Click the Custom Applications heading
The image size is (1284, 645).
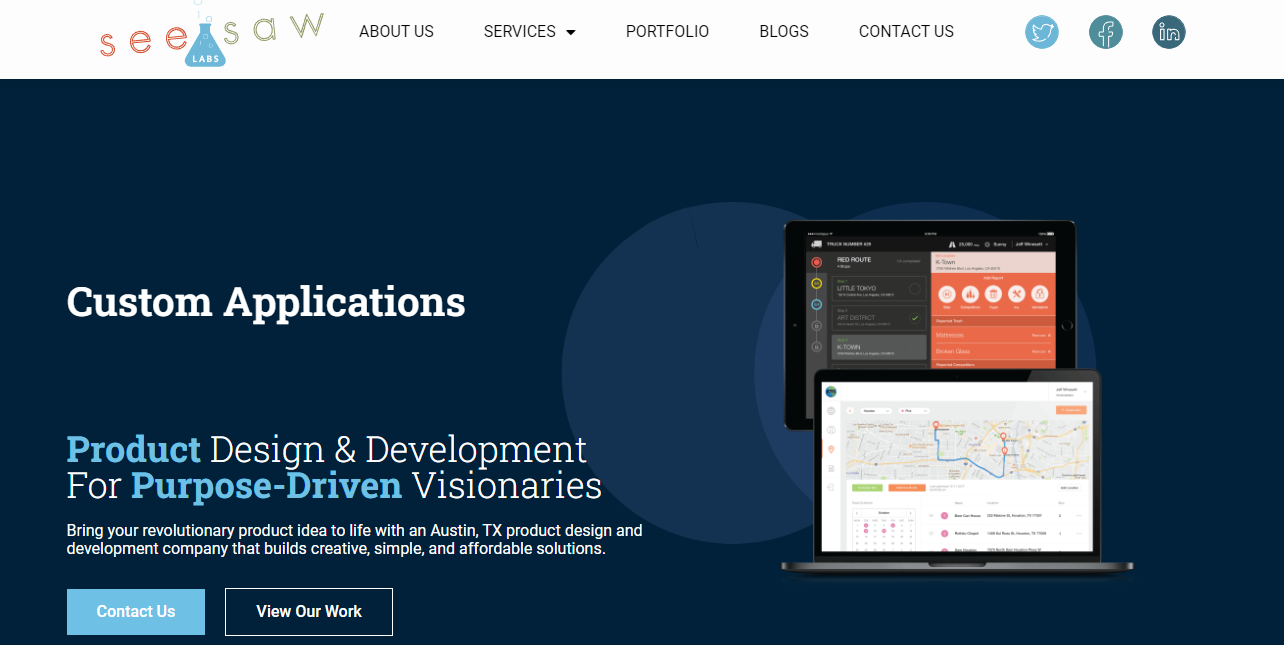266,301
